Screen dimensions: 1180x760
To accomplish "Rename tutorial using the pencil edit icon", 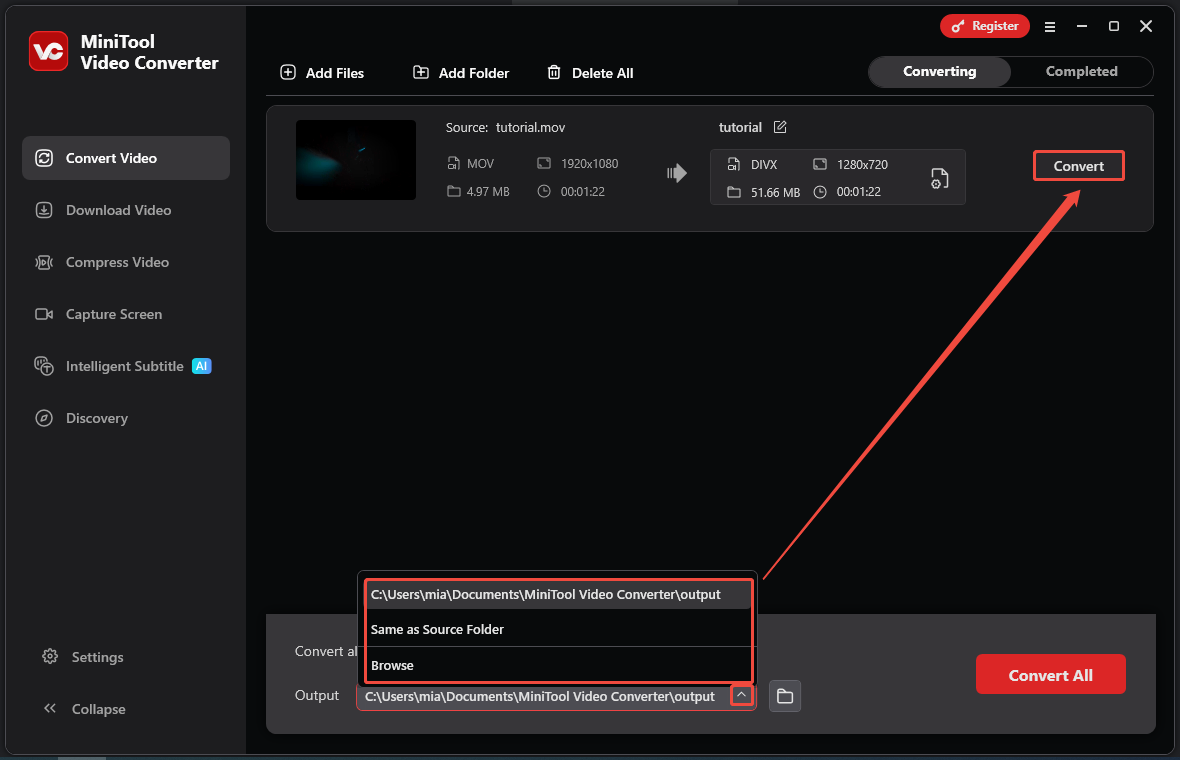I will pos(779,127).
